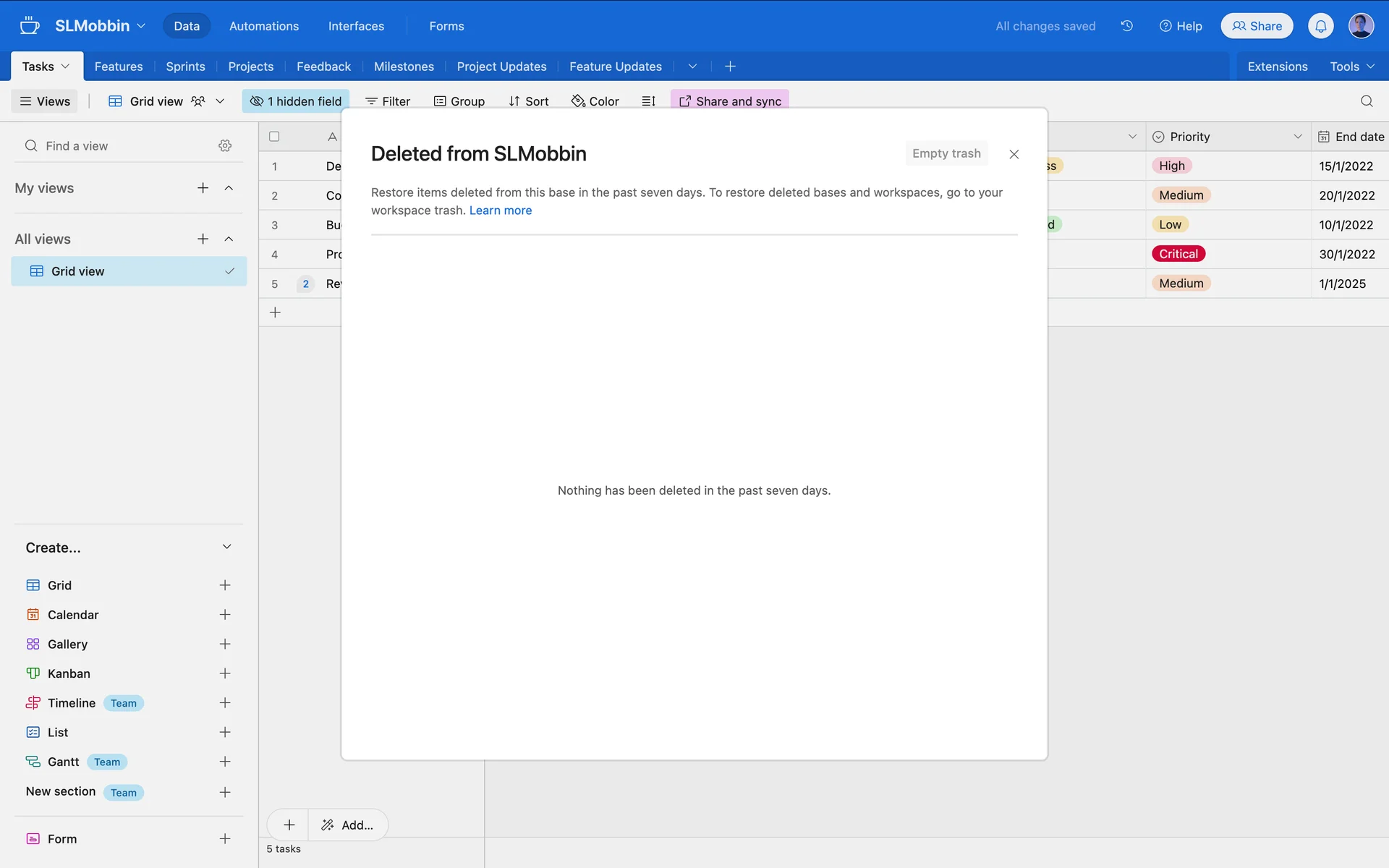
Task: Toggle the 1 hidden field button
Action: coord(296,101)
